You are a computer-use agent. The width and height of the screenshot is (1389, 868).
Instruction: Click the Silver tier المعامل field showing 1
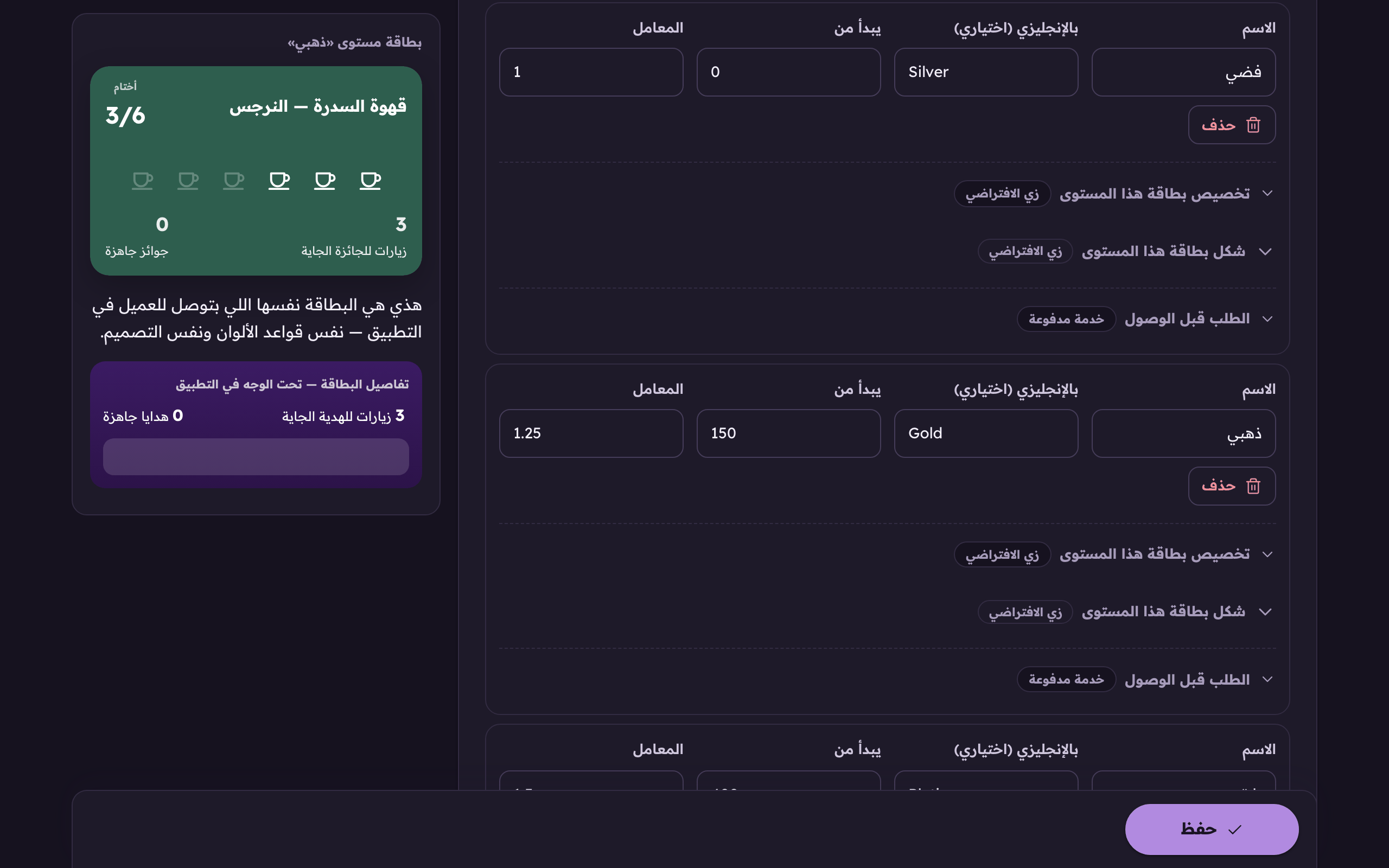[591, 72]
